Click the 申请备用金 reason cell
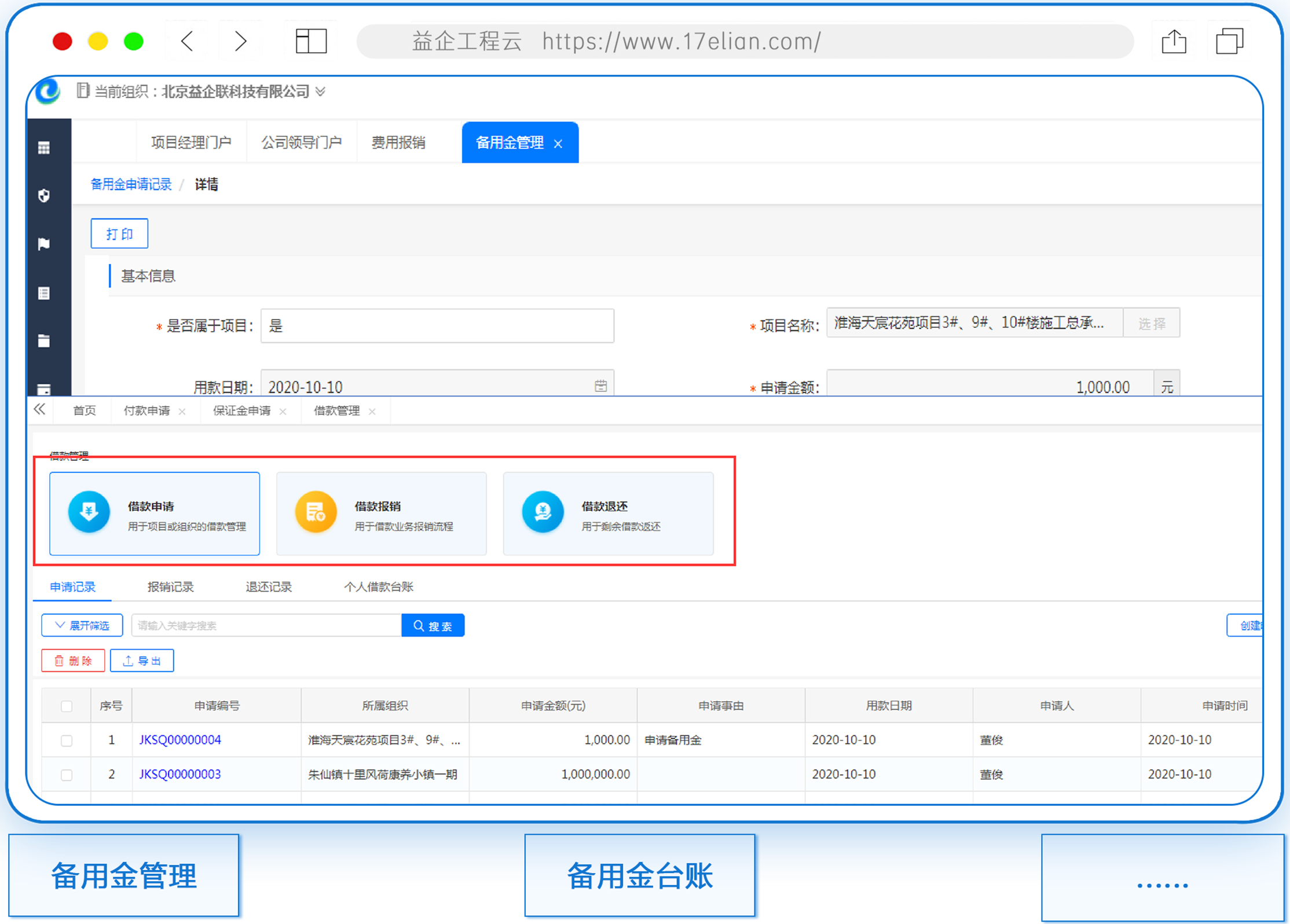 click(721, 740)
